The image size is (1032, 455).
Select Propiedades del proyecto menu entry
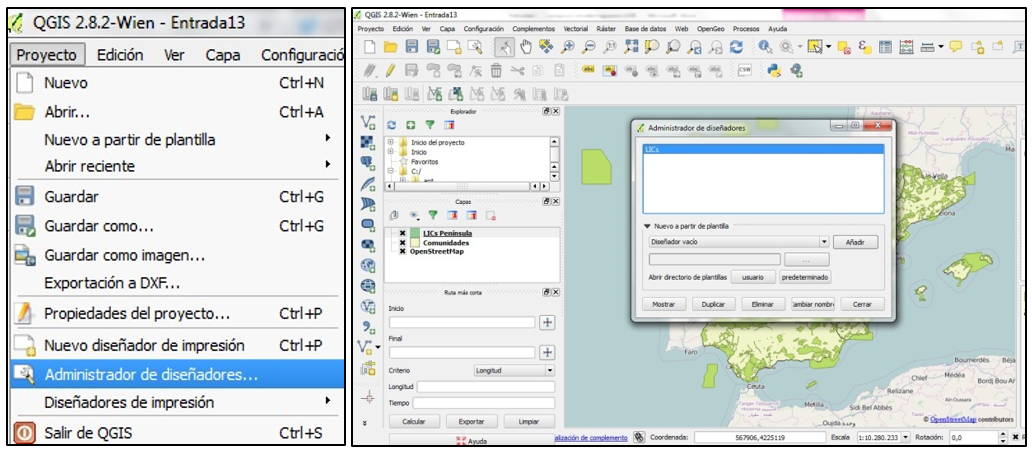(x=137, y=313)
